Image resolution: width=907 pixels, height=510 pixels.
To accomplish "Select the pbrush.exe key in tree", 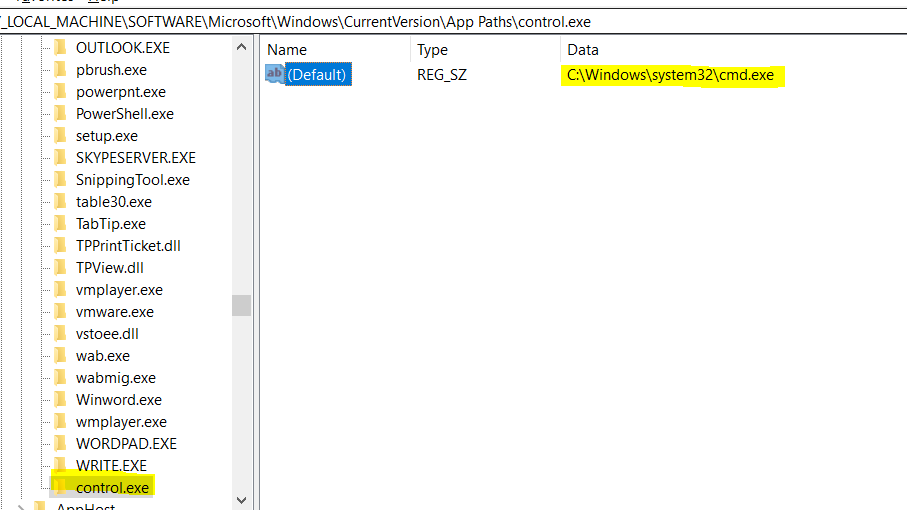I will pyautogui.click(x=111, y=70).
